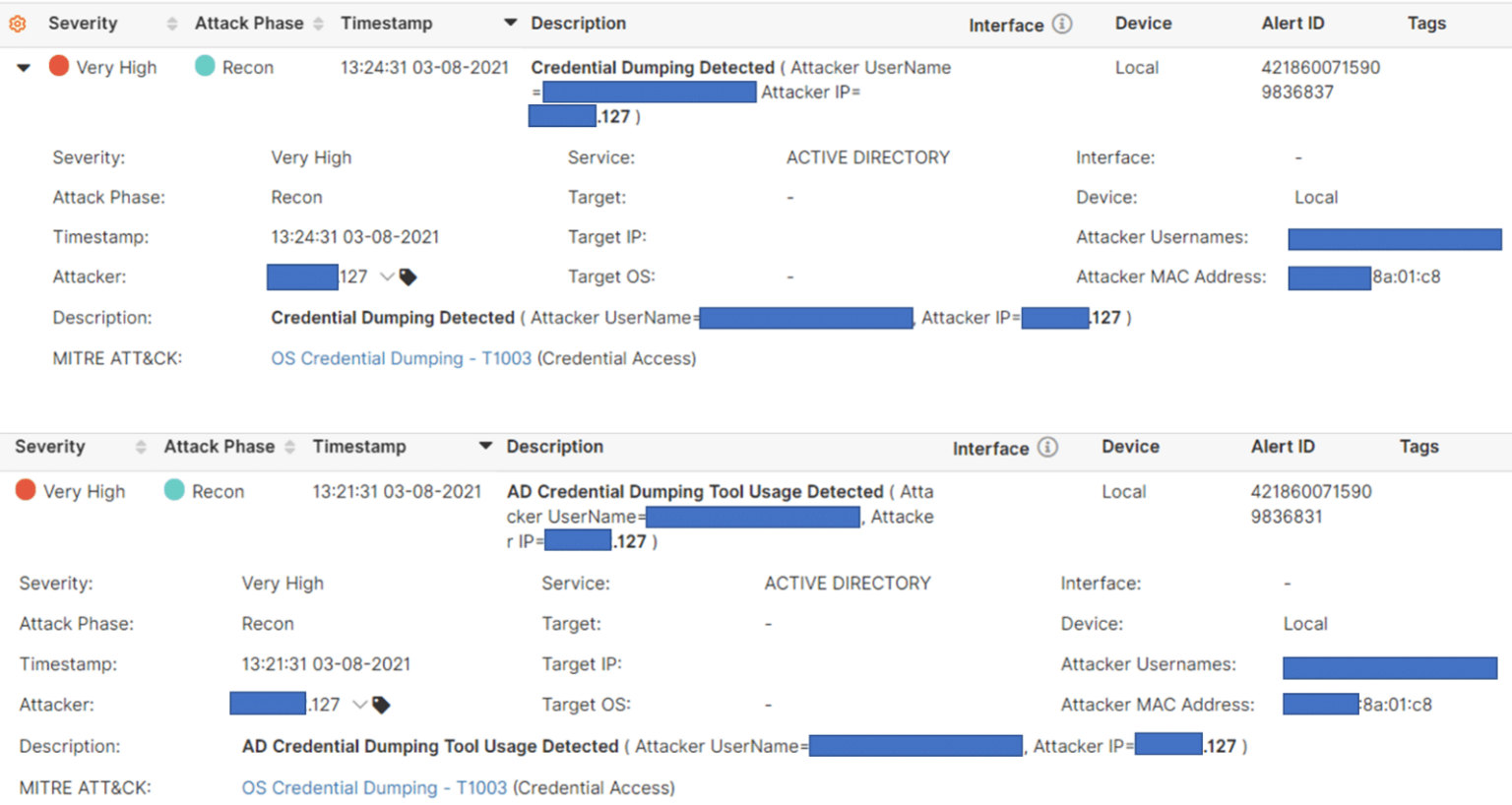Select the Device column header
The image size is (1512, 805).
coord(1144,23)
